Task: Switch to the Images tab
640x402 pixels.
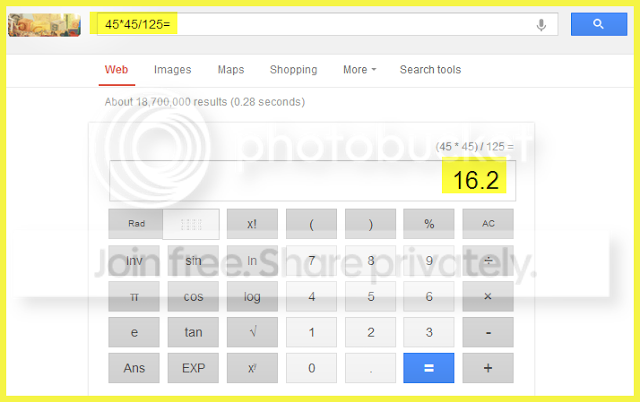Action: 172,70
